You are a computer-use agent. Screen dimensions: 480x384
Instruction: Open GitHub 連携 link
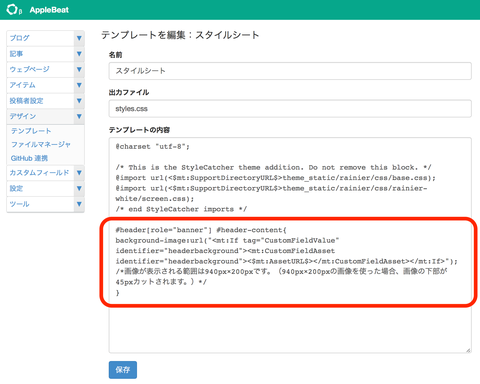pyautogui.click(x=29, y=158)
